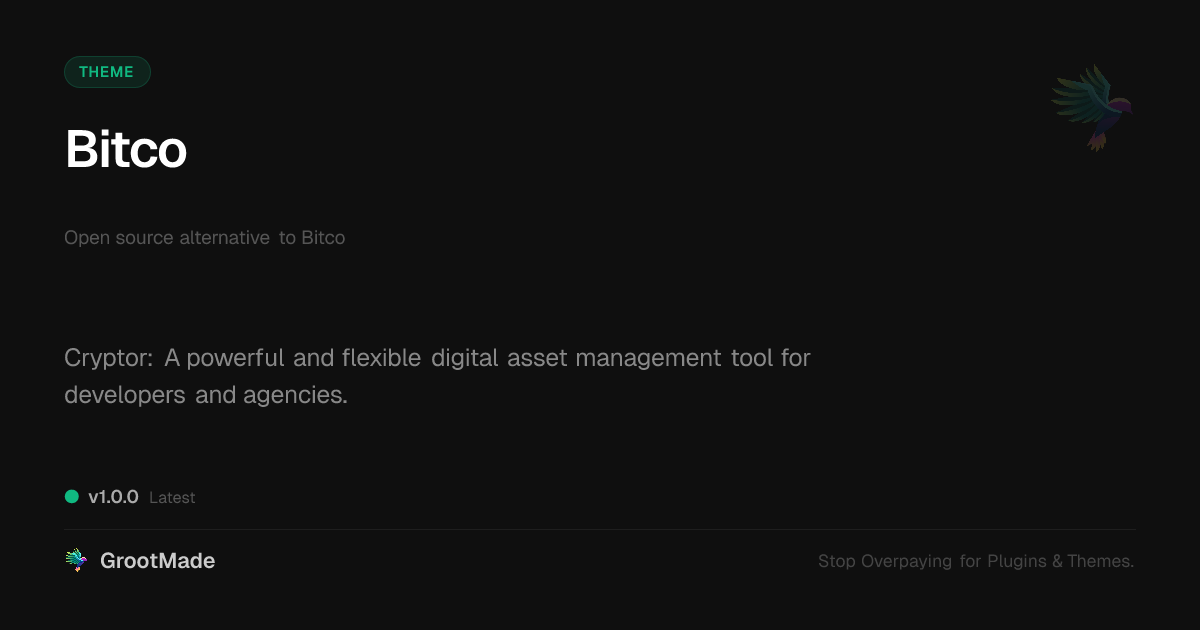The width and height of the screenshot is (1200, 630).
Task: Click "Themes." at the footer's end
Action: pyautogui.click(x=1100, y=561)
